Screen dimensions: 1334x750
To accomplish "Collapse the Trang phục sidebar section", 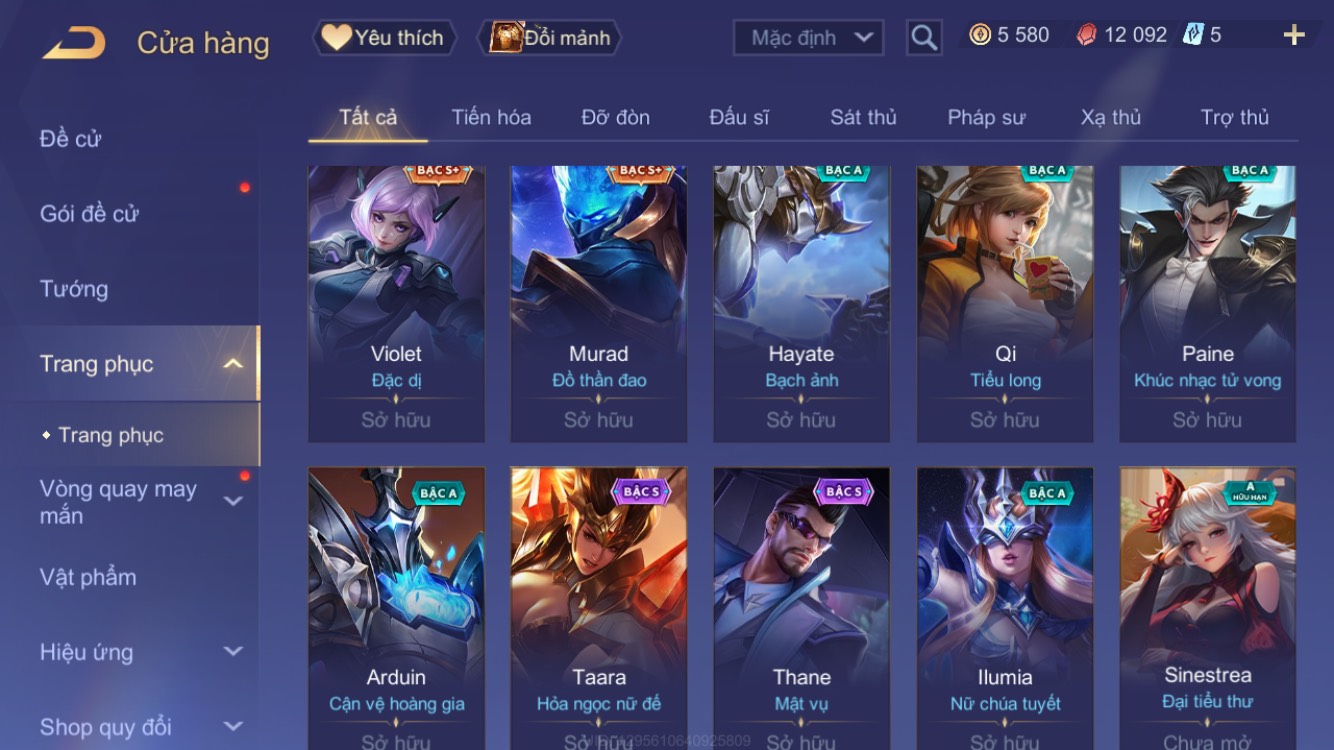I will (x=232, y=364).
